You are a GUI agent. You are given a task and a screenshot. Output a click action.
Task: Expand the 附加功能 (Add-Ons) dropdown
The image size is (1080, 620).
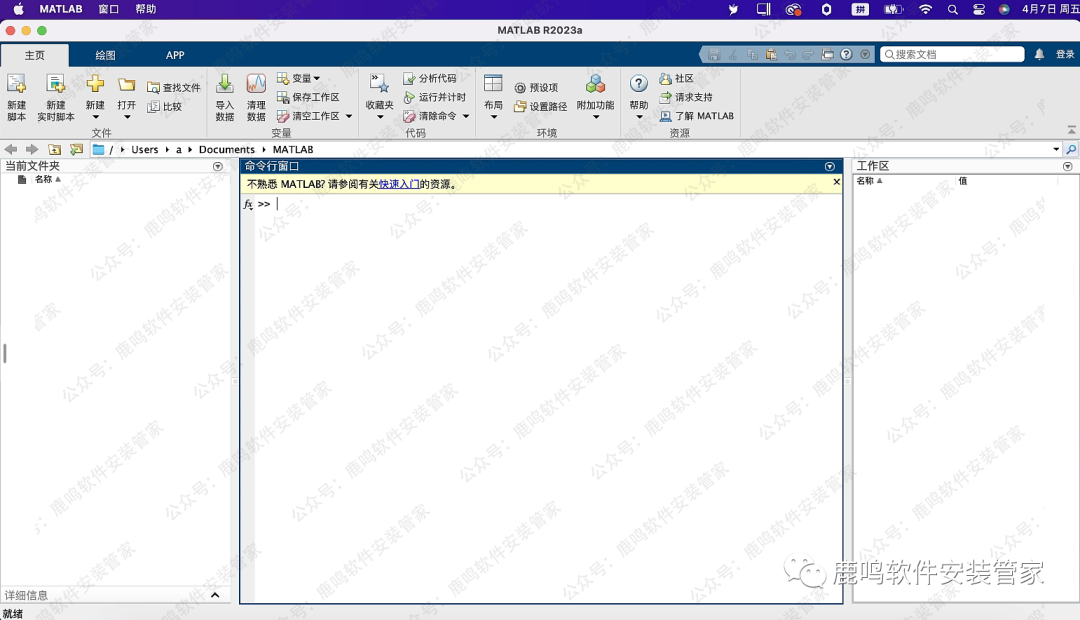click(x=596, y=117)
